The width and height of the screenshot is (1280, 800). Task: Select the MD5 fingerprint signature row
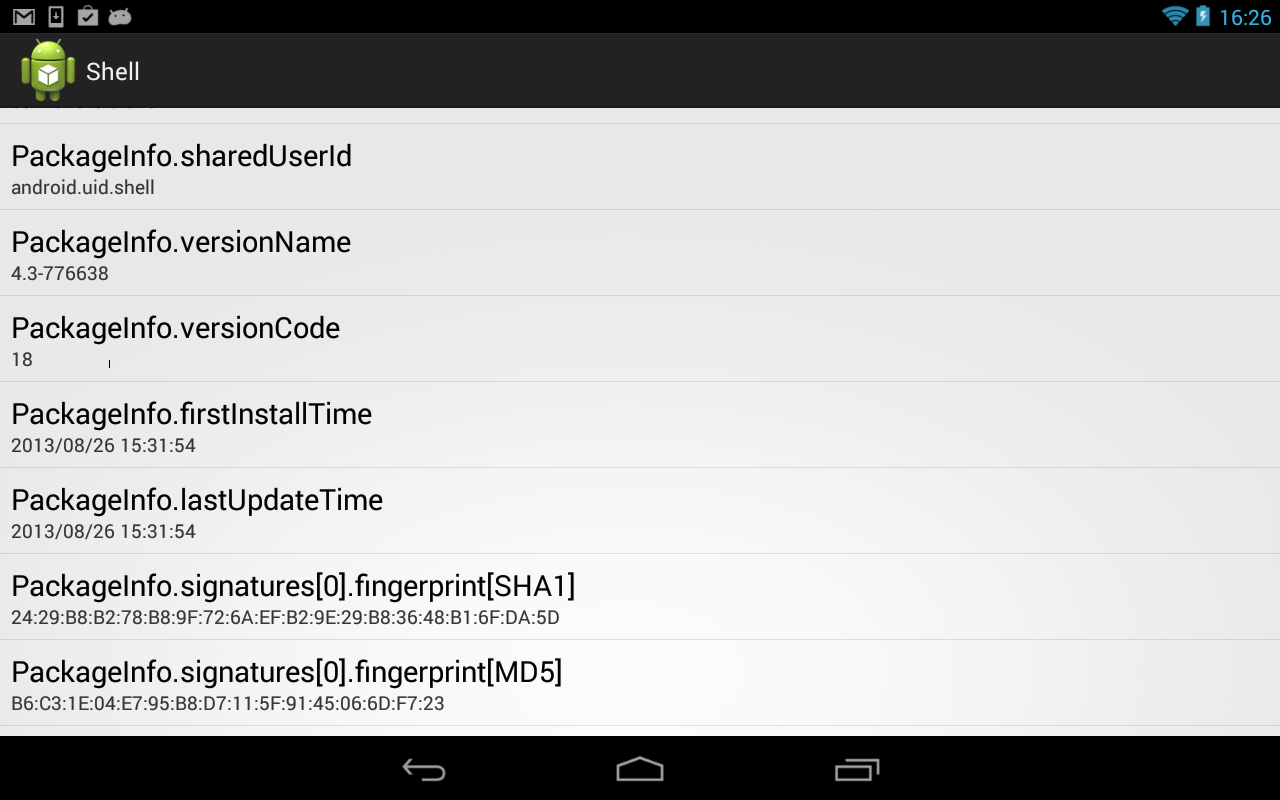point(640,683)
